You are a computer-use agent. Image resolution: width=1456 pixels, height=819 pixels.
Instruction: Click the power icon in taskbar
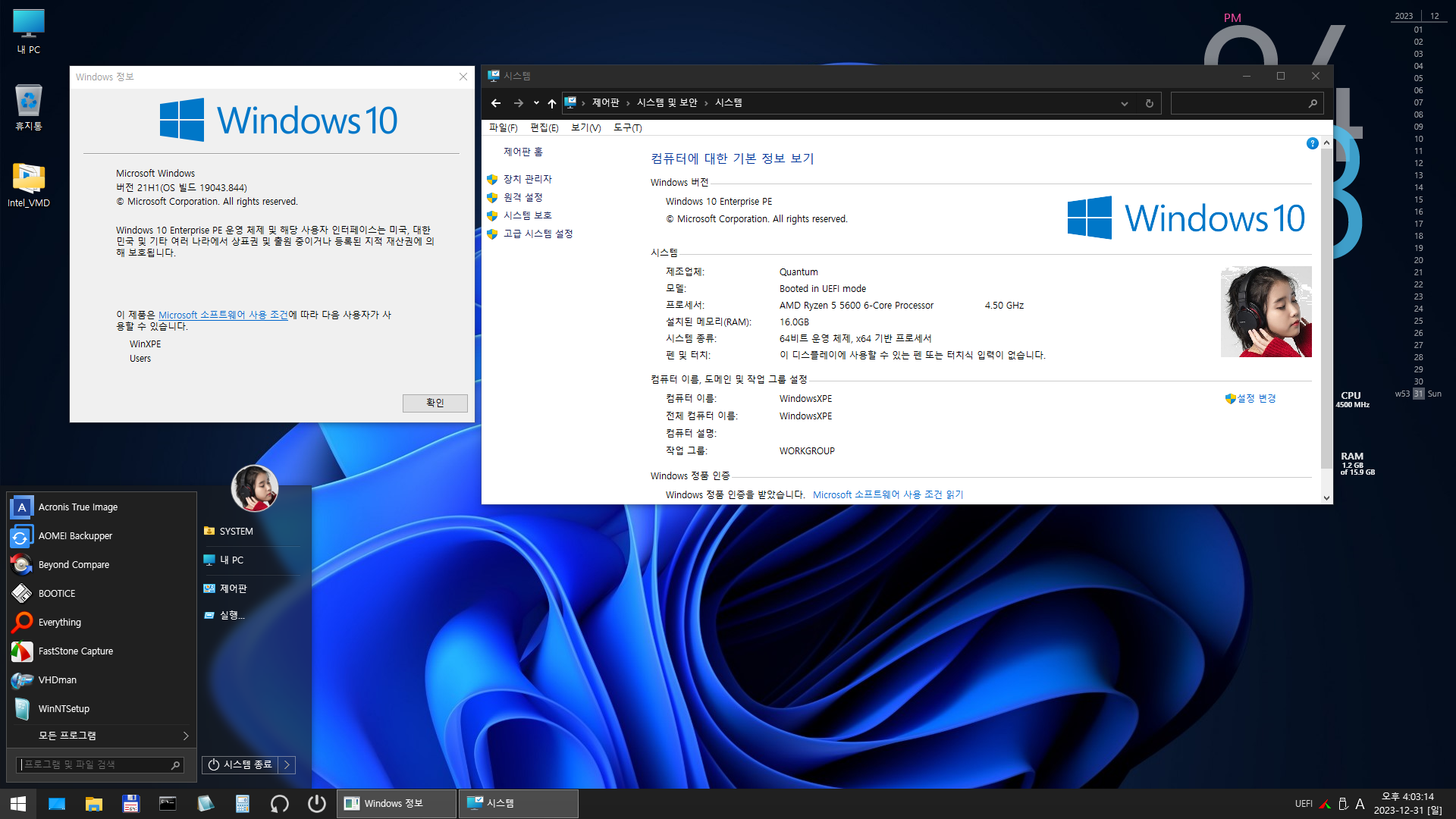point(317,804)
